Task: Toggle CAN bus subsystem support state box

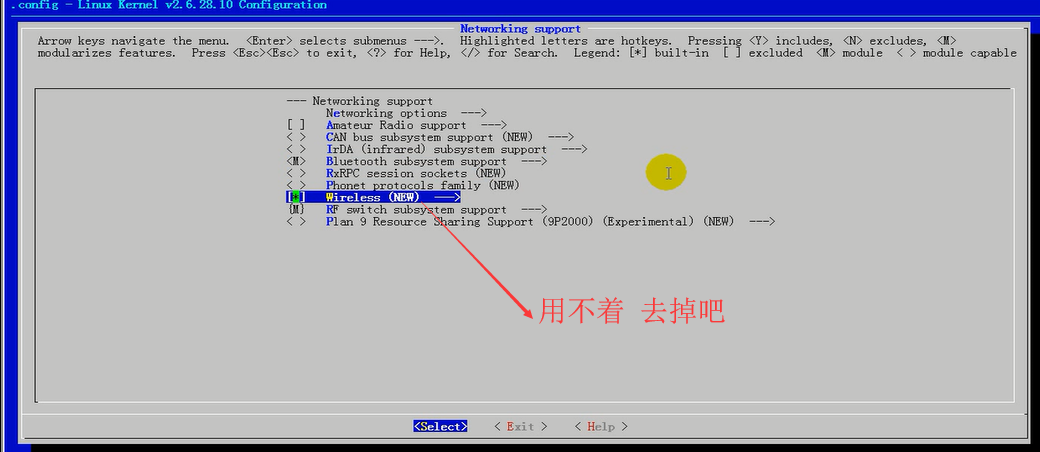Action: (x=296, y=137)
